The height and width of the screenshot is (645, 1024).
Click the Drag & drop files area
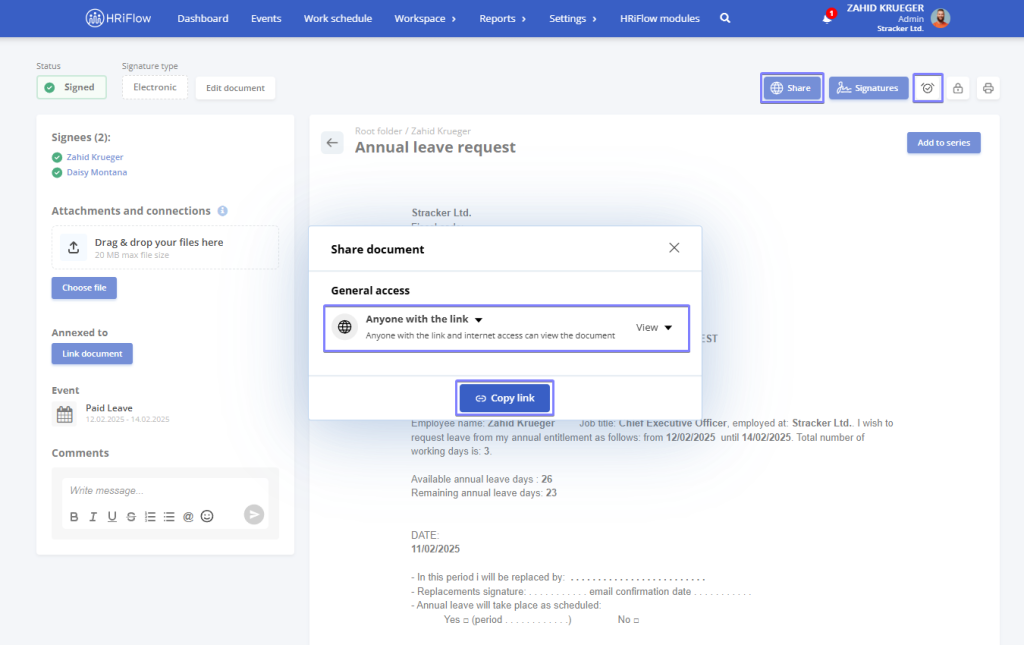[x=165, y=247]
